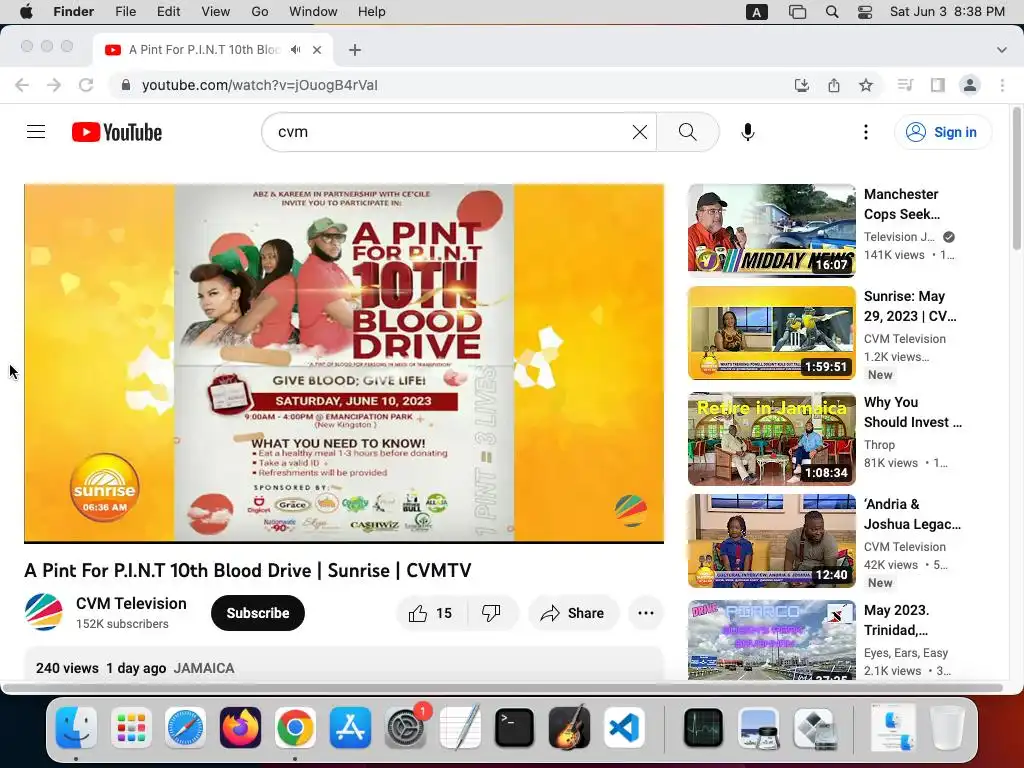Open Control Center in menu bar
This screenshot has width=1024, height=768.
point(865,12)
